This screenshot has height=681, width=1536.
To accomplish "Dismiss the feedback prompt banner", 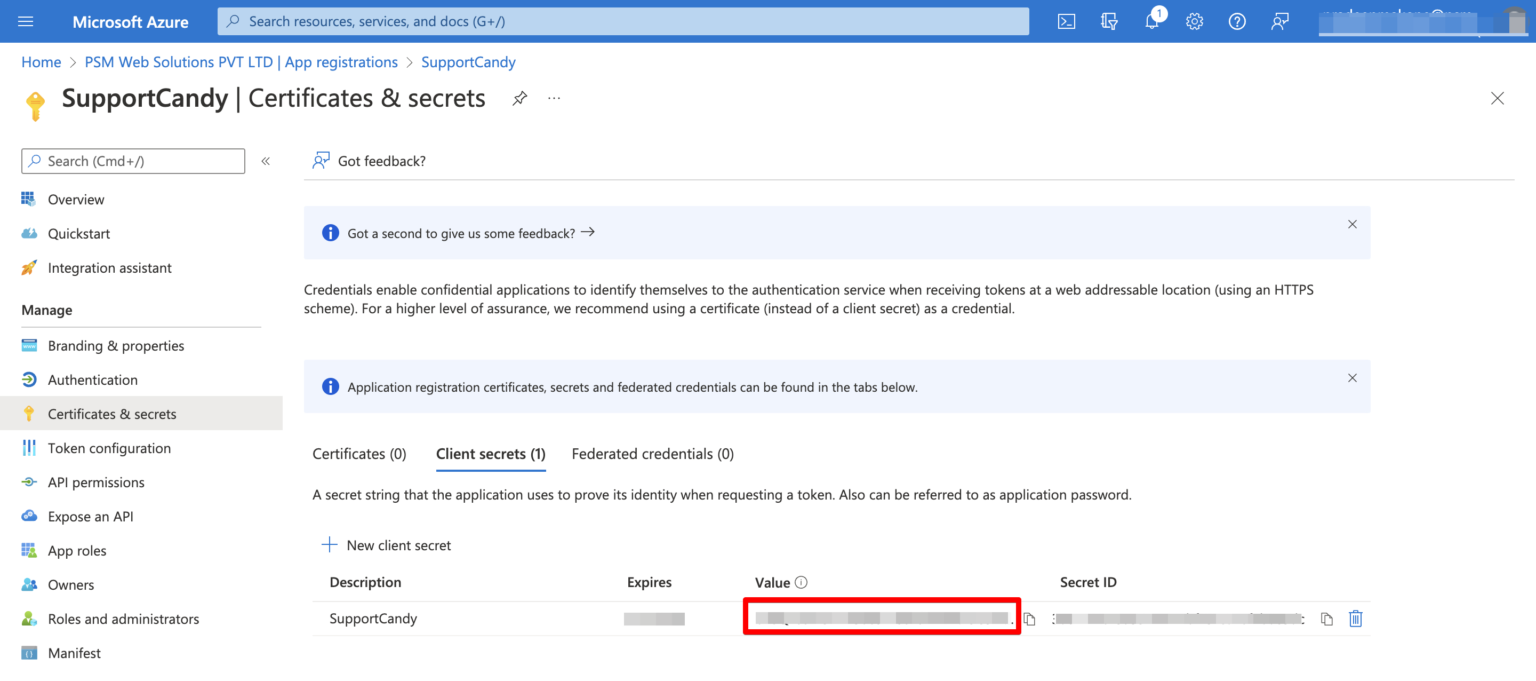I will click(1352, 224).
